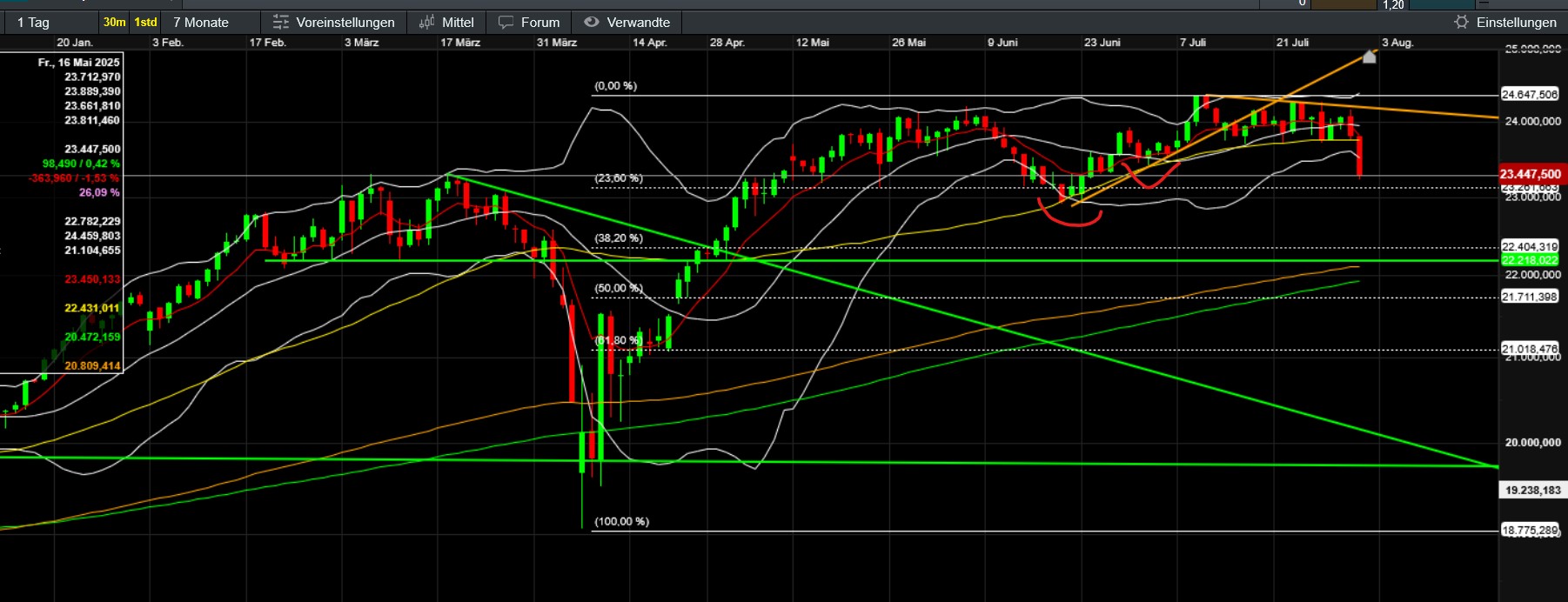Click the 17 März date axis label

point(460,42)
